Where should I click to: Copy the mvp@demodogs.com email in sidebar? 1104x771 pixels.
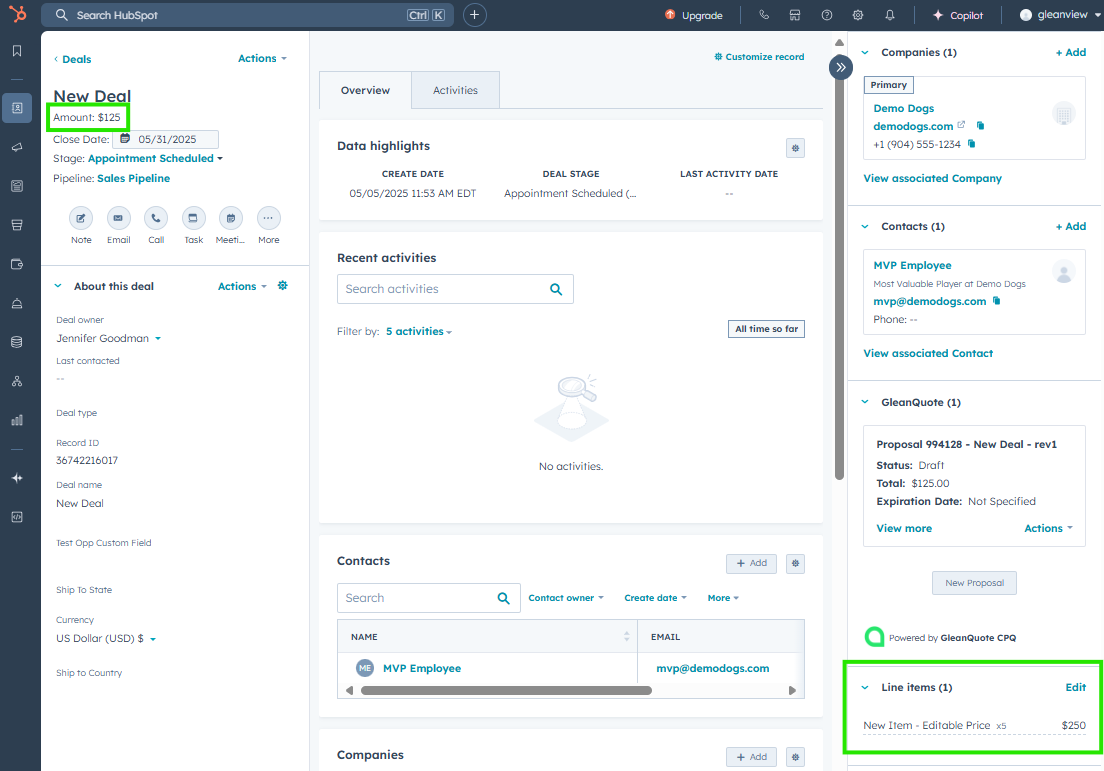[x=996, y=301]
